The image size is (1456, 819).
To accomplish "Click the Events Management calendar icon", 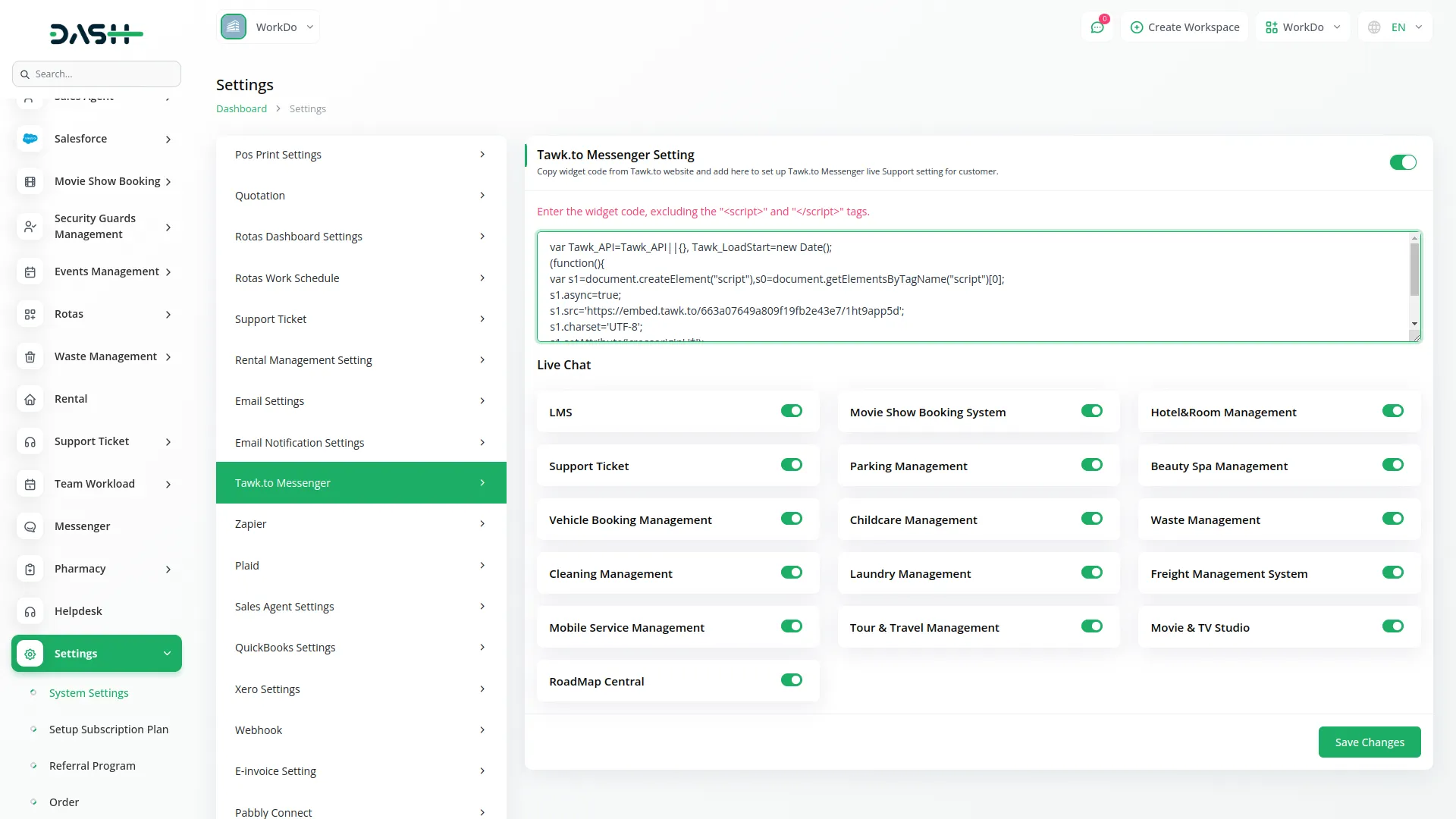I will pos(30,271).
